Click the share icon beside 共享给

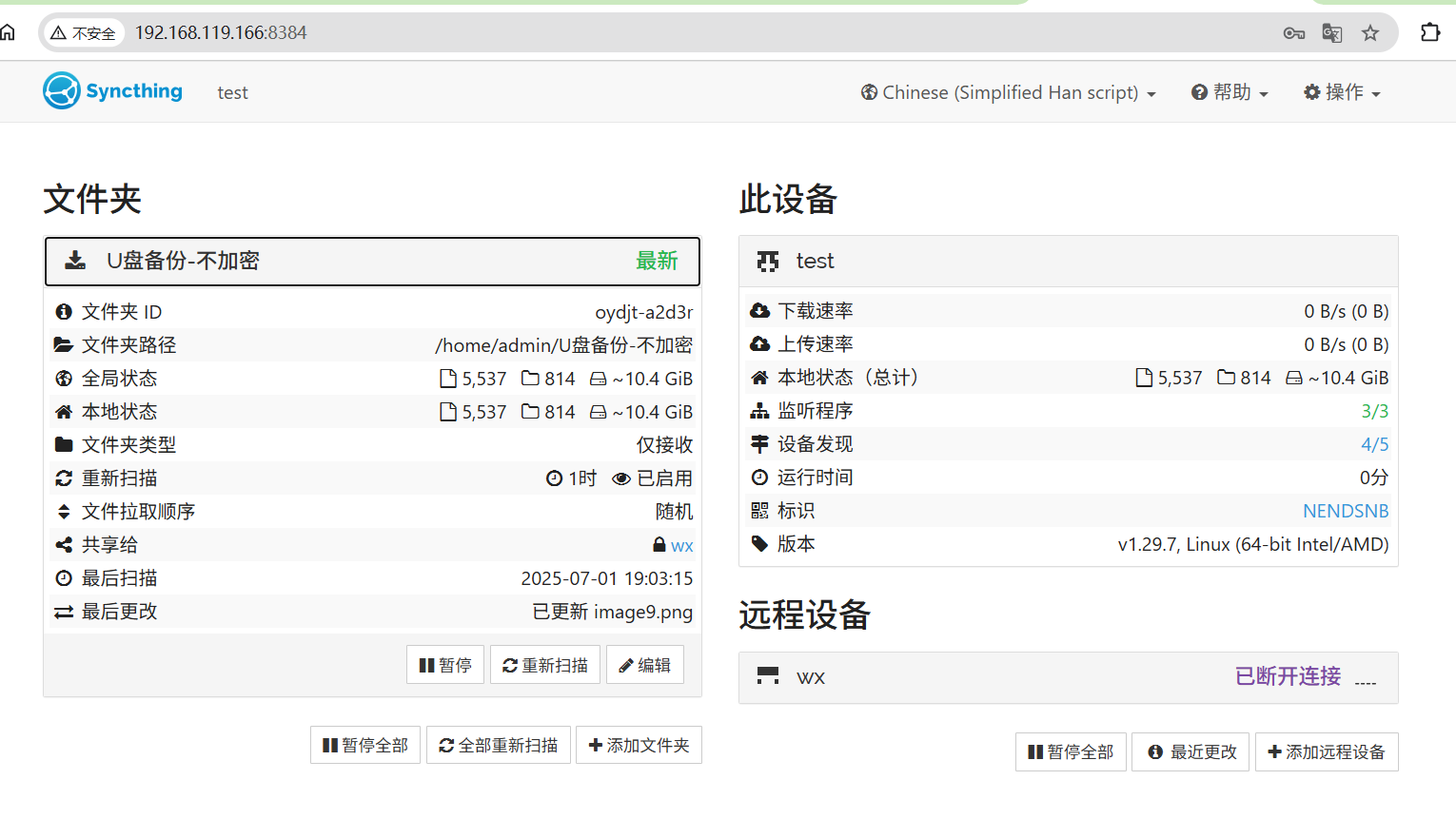64,545
